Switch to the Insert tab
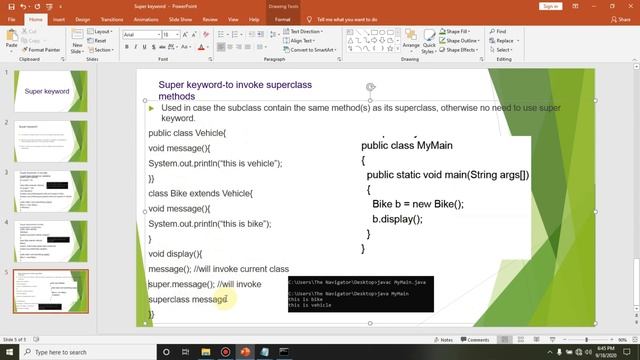The height and width of the screenshot is (360, 640). click(59, 20)
